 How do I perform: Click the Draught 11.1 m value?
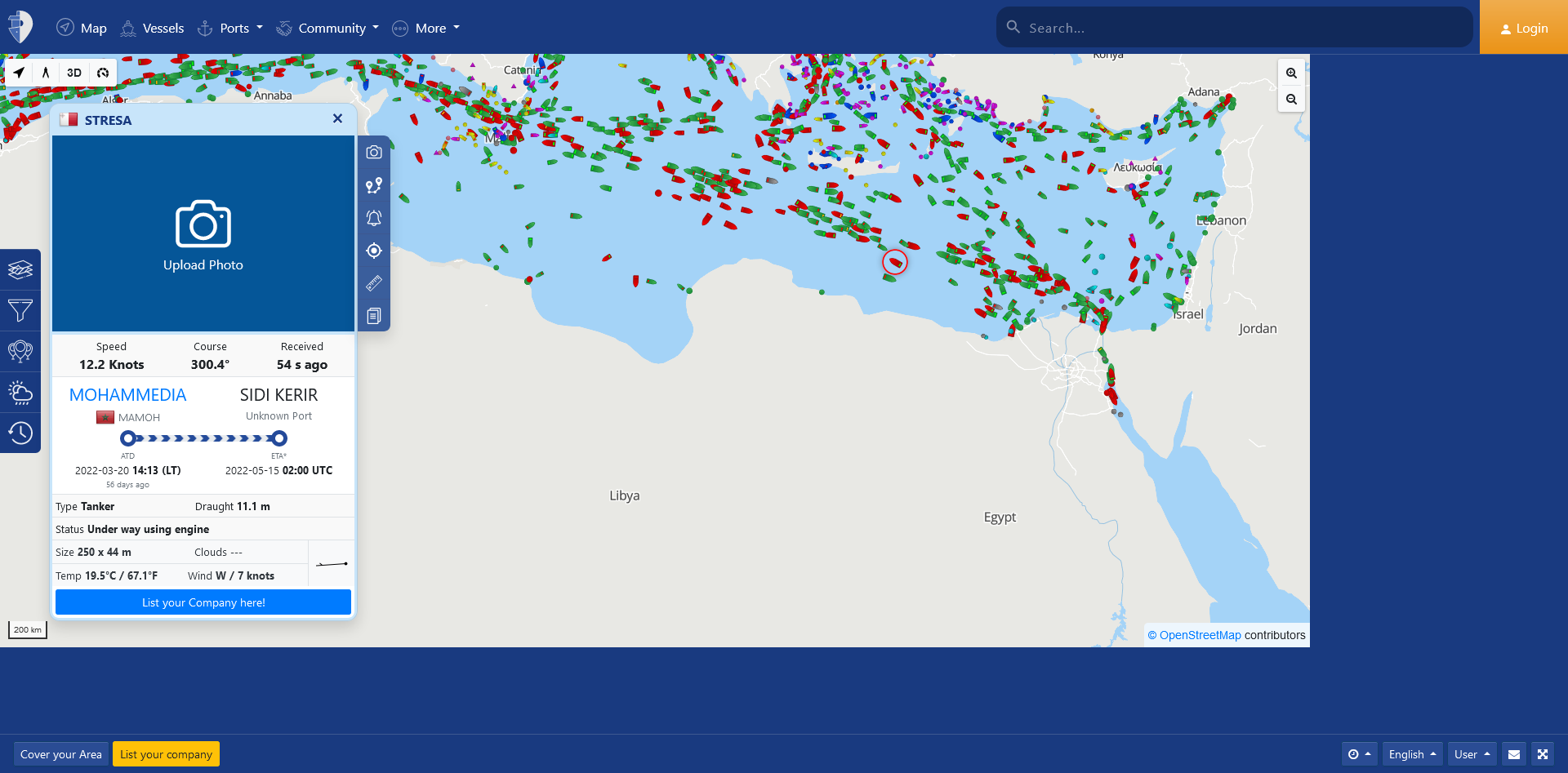pos(233,506)
